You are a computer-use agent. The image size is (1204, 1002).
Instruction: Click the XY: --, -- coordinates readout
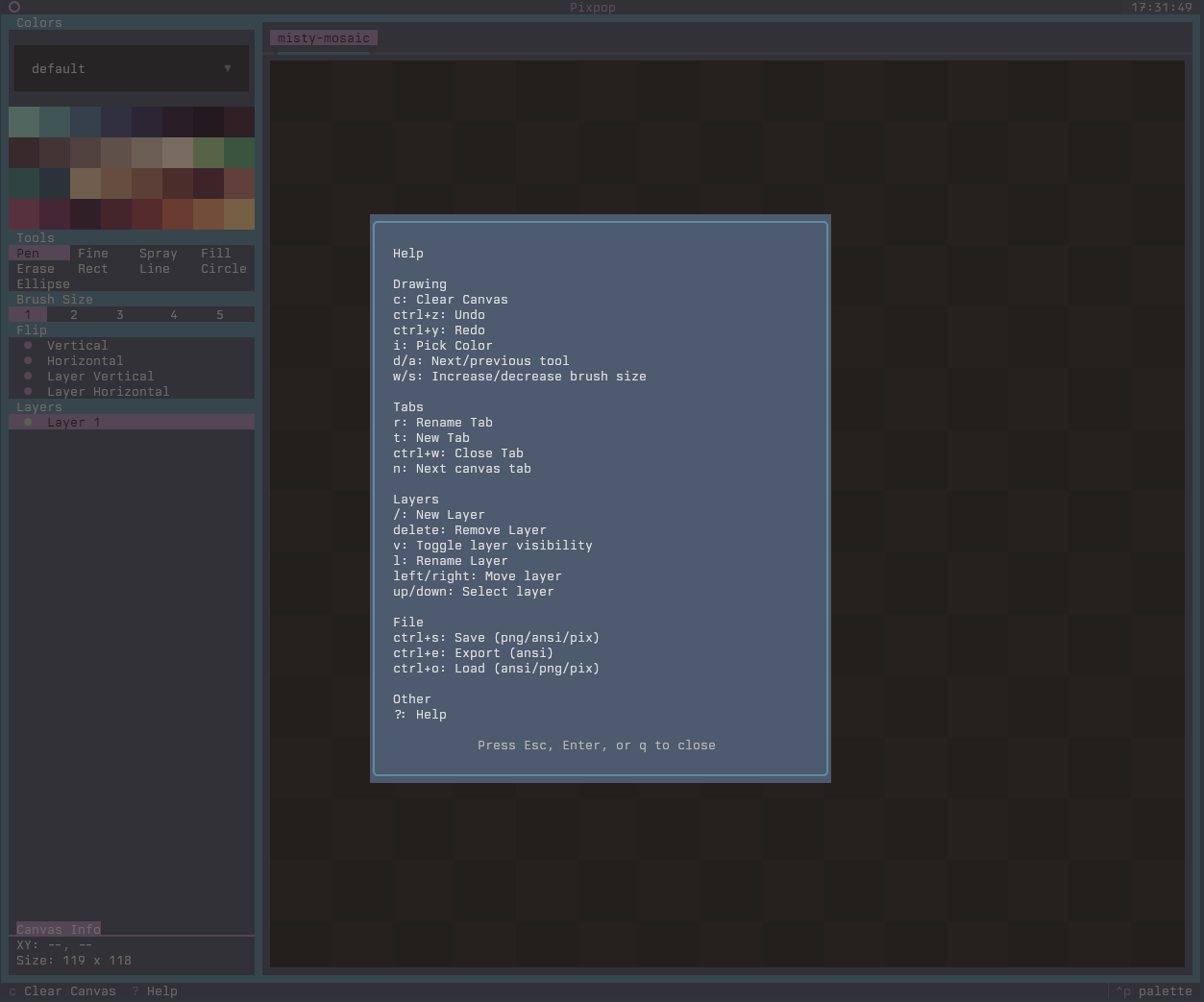(55, 945)
